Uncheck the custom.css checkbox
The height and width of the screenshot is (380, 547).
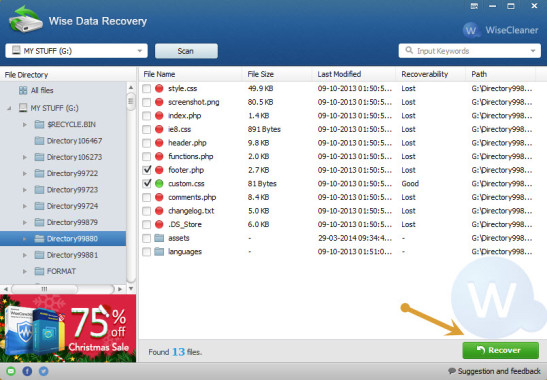[147, 184]
